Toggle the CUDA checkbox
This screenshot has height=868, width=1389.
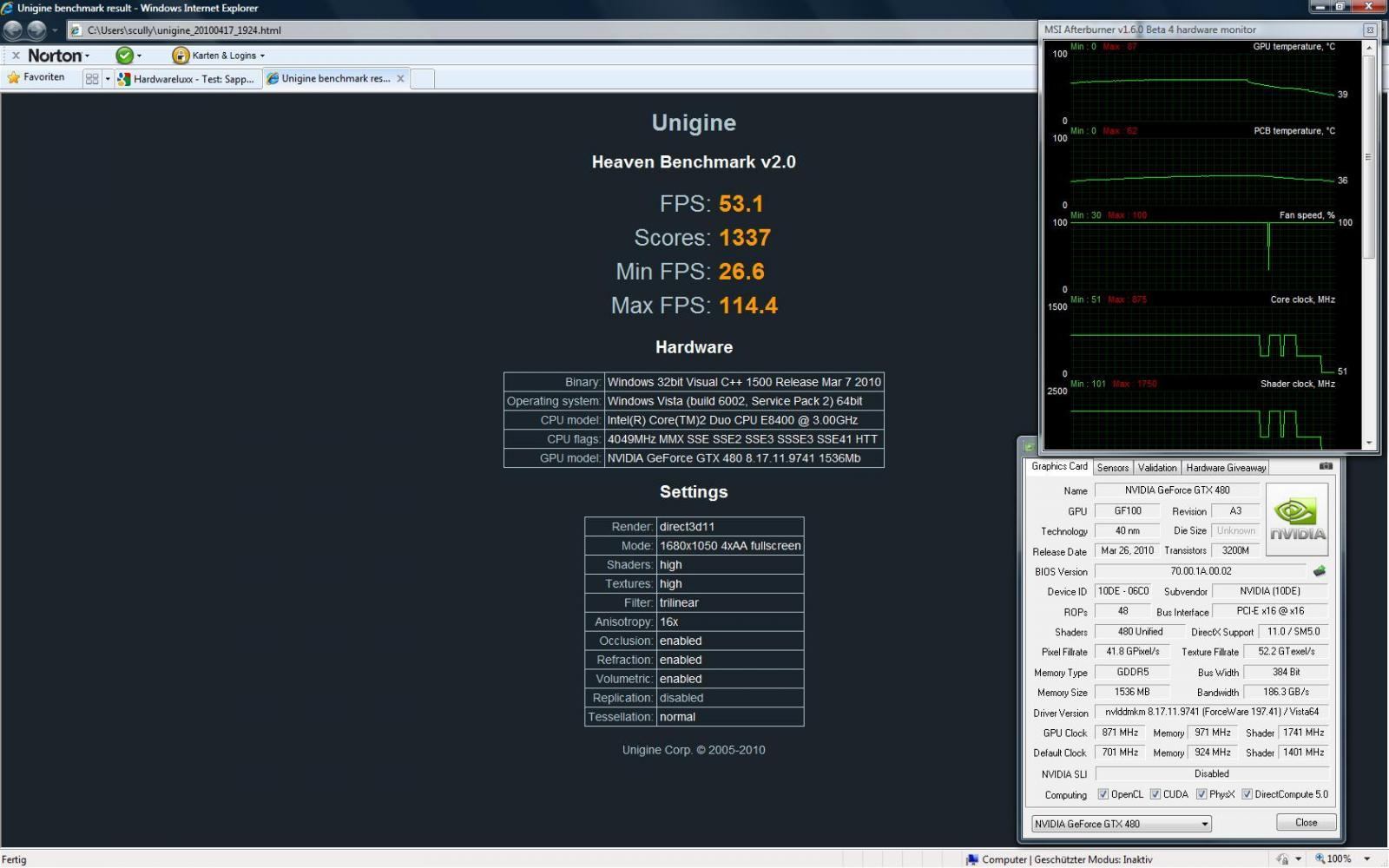click(x=1155, y=794)
